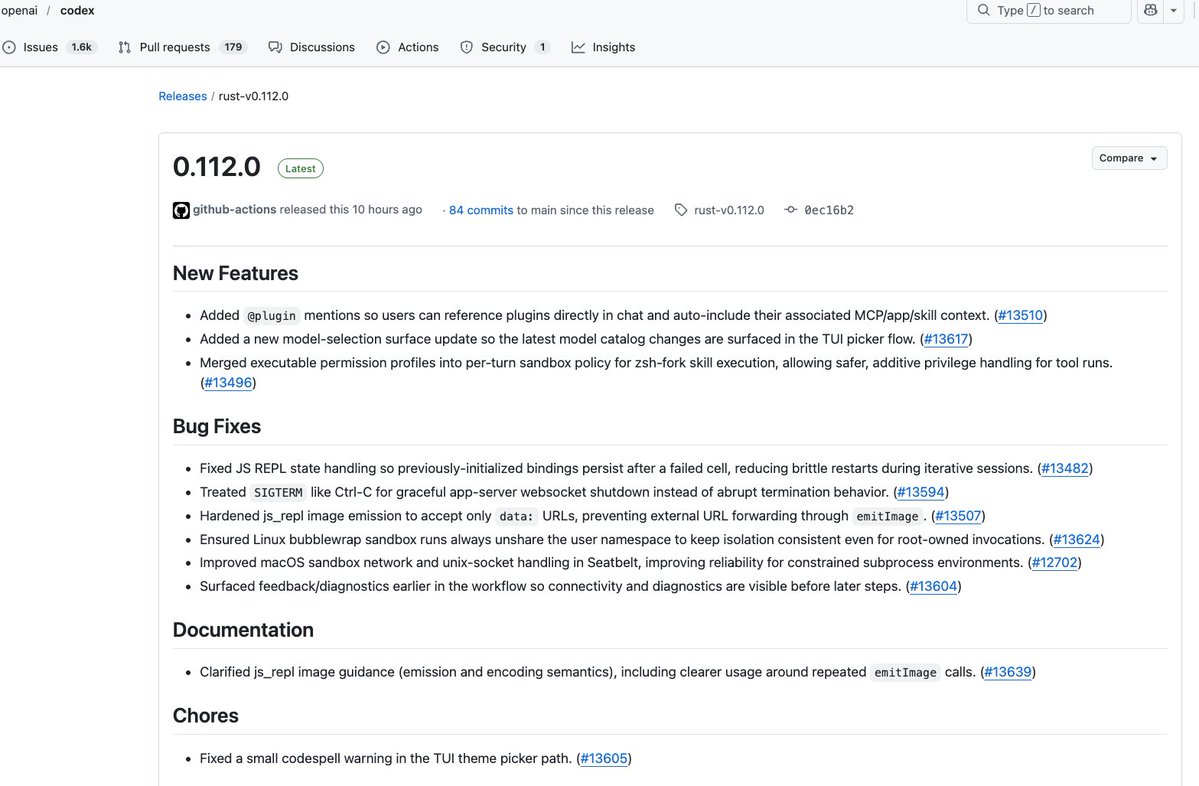Click the Insights graph icon
Screen dimensions: 1199x786
tap(578, 47)
